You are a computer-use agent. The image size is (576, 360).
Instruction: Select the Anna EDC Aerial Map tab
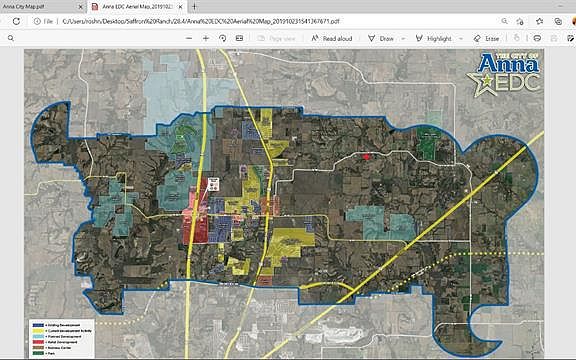click(x=138, y=7)
